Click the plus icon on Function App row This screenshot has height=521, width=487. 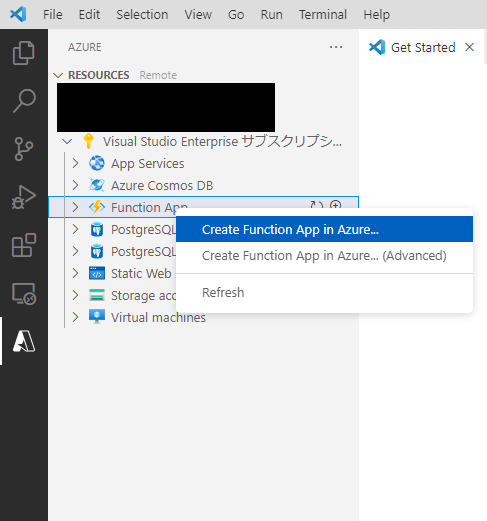[335, 205]
